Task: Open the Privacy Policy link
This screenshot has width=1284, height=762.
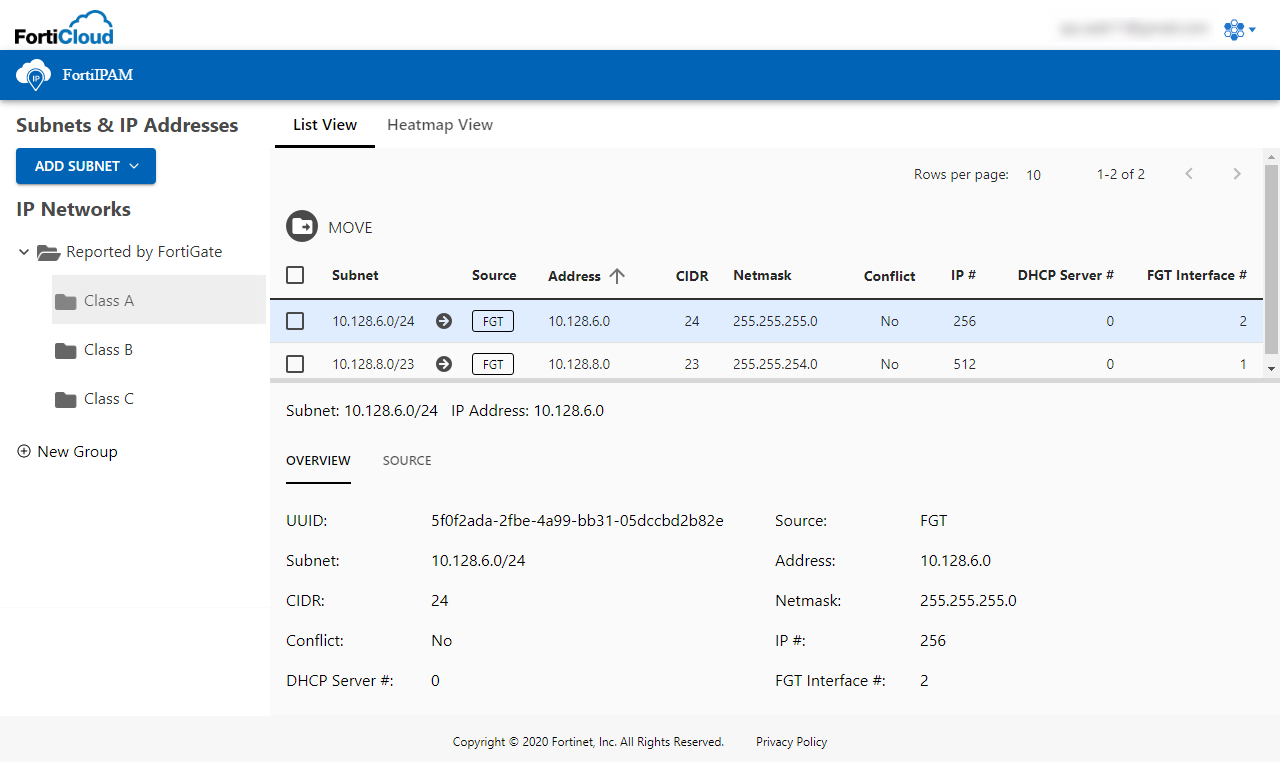Action: click(791, 742)
